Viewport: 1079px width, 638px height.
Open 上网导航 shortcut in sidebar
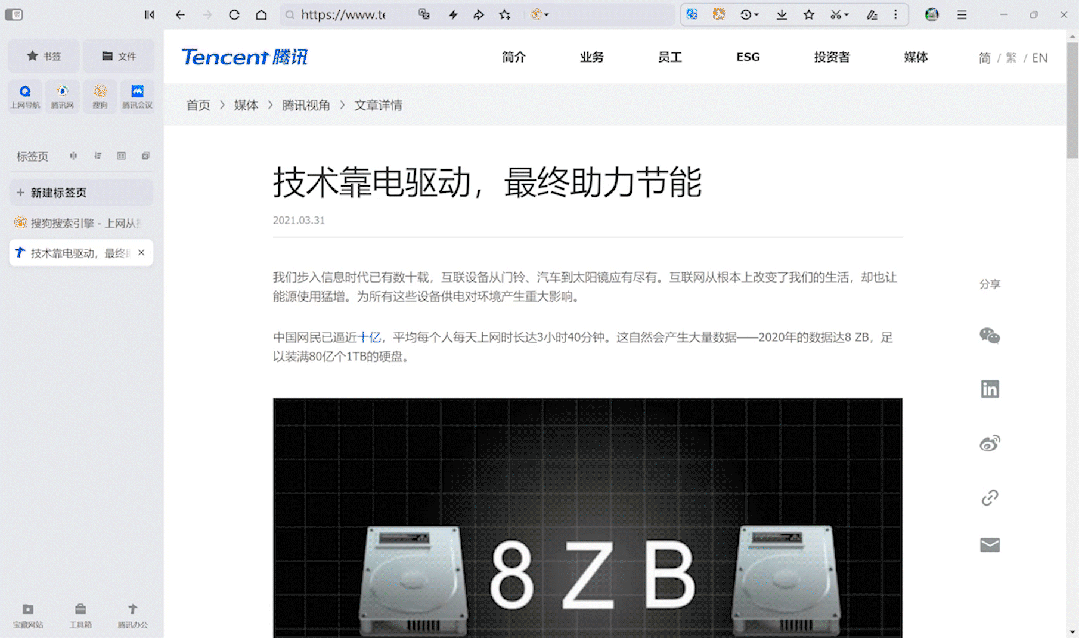pyautogui.click(x=25, y=96)
